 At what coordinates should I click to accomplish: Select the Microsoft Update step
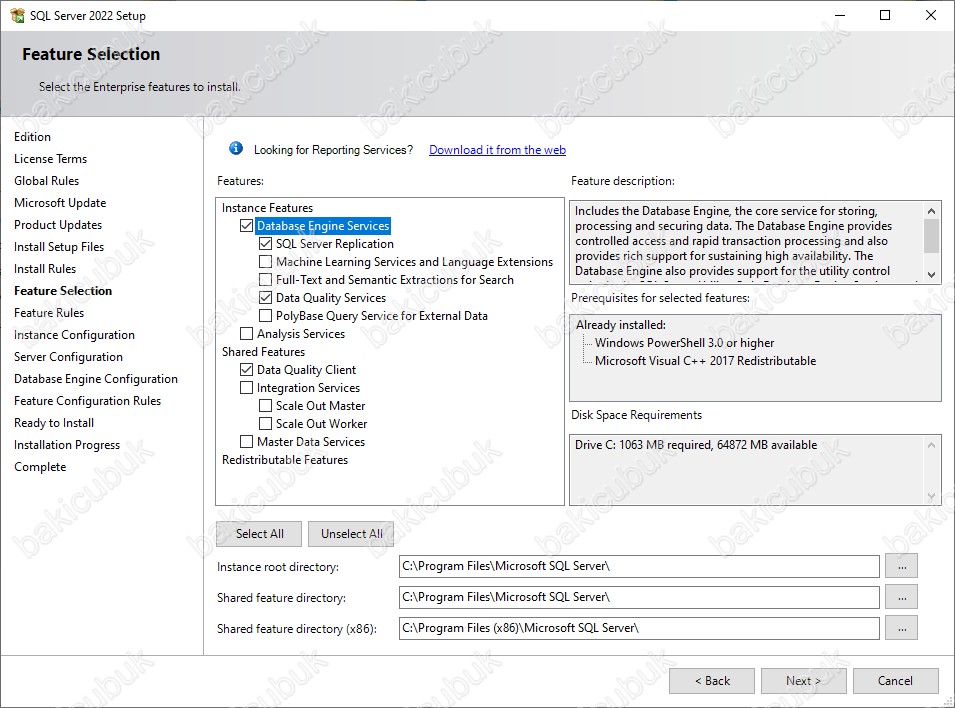tap(60, 203)
